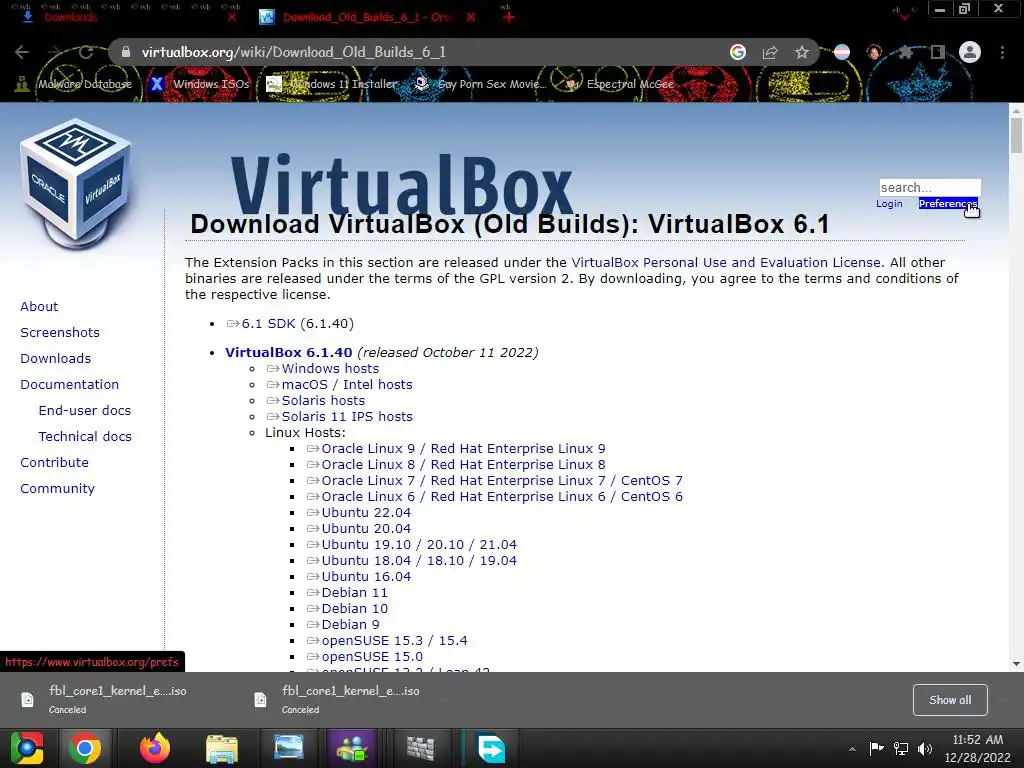Image resolution: width=1024 pixels, height=768 pixels.
Task: Click the scrollbar down arrow
Action: 1016,664
